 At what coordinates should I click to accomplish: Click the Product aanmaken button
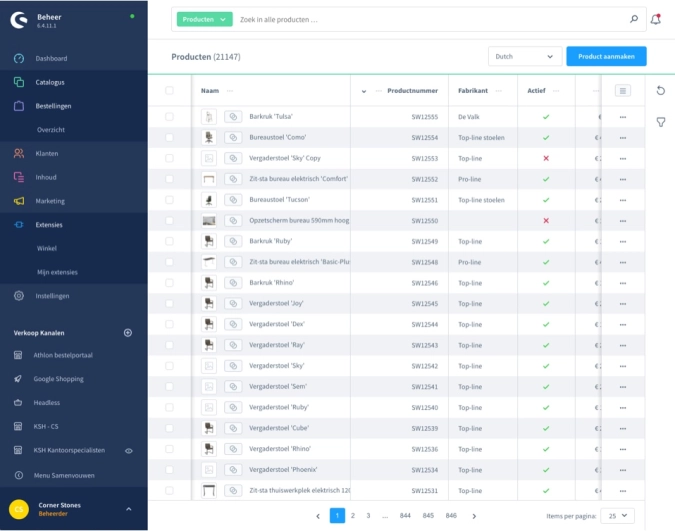[606, 57]
